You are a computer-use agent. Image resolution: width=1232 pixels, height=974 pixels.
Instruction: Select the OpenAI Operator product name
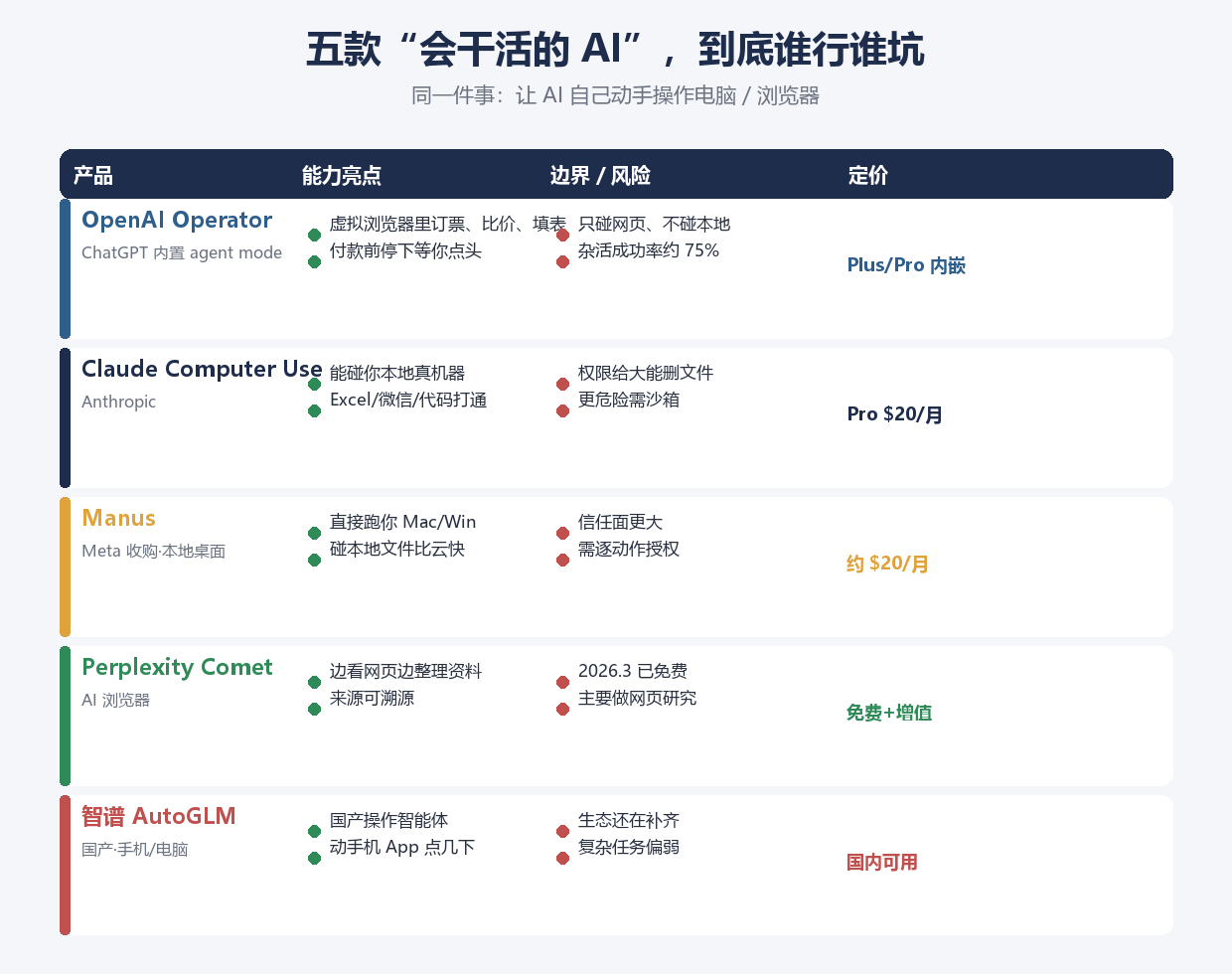tap(177, 221)
